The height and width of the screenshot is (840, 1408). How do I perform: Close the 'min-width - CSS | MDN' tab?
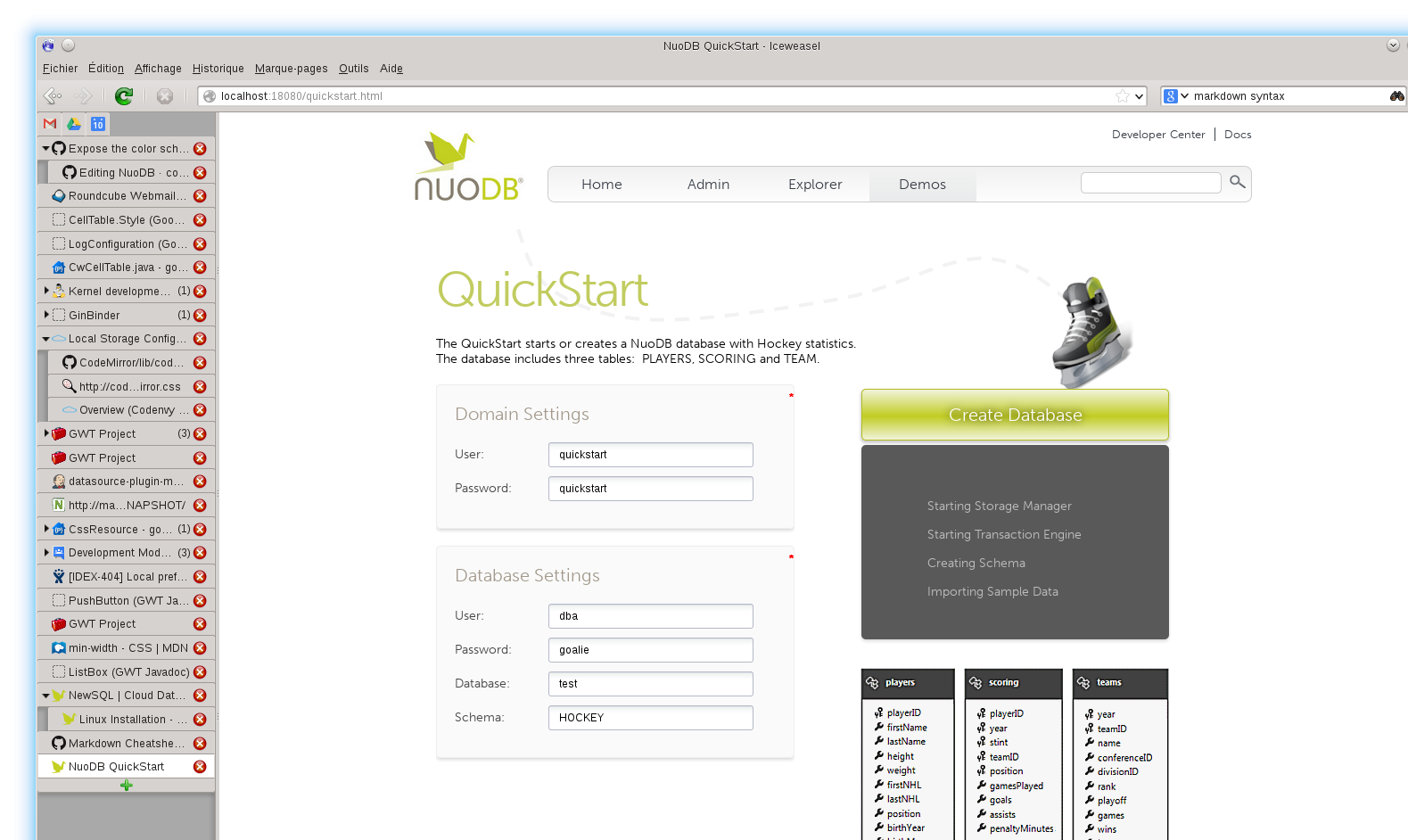200,648
